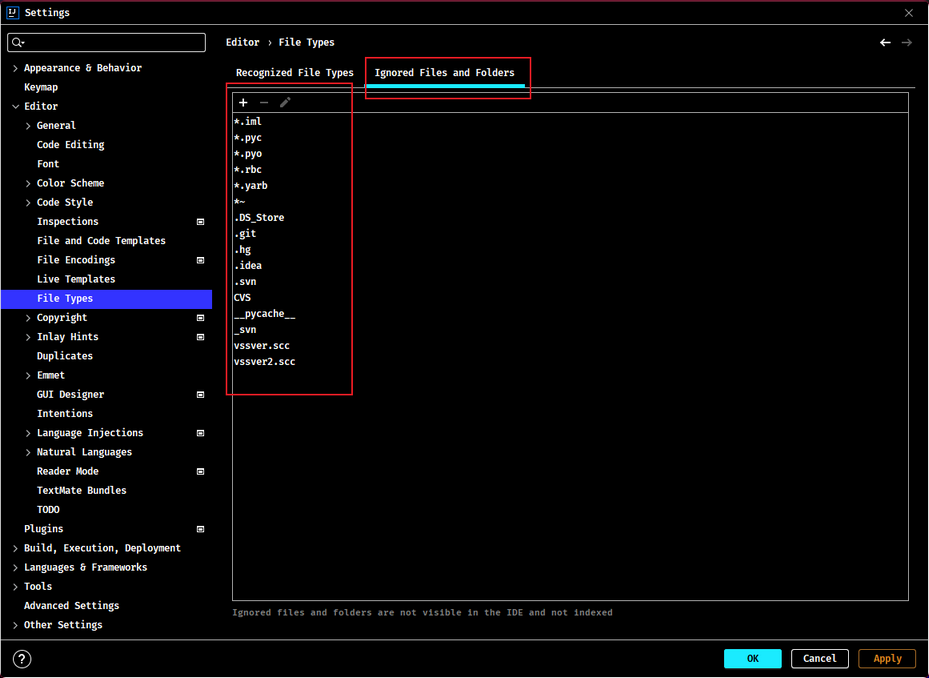
Task: Click the search magnifier icon in settings
Action: [x=17, y=42]
